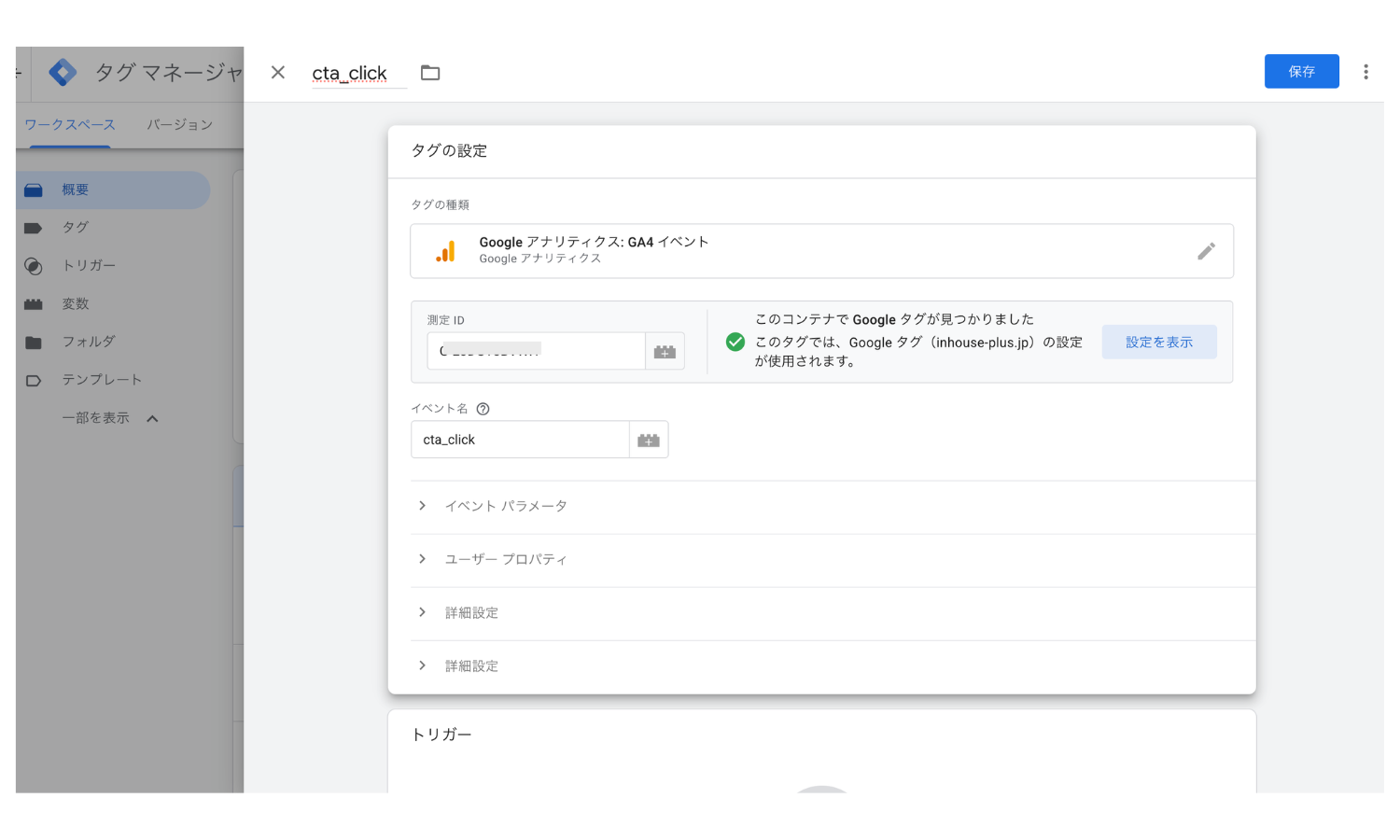Insert variable for 測定 ID field

665,351
